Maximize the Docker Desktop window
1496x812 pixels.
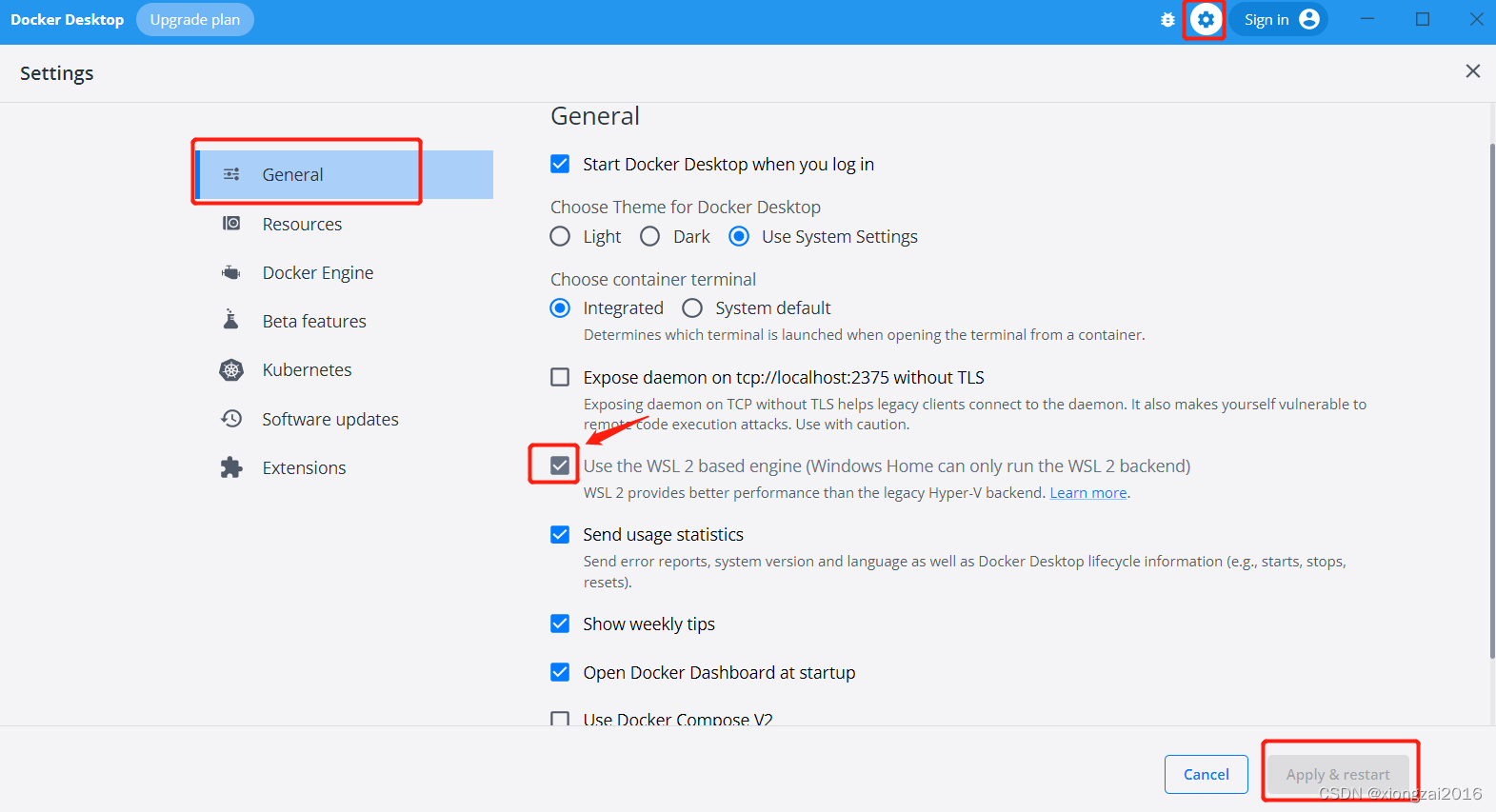(x=1423, y=19)
